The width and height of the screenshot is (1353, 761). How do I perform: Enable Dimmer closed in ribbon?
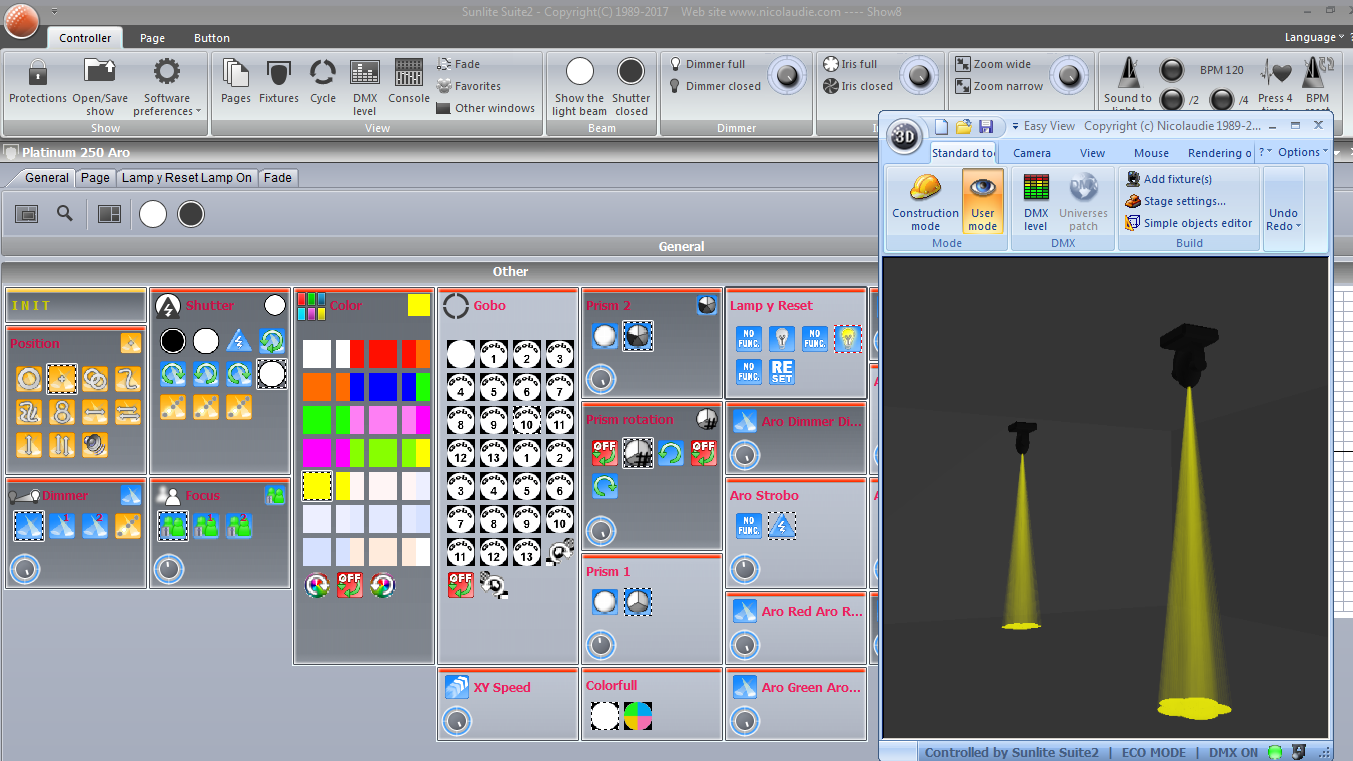(715, 86)
